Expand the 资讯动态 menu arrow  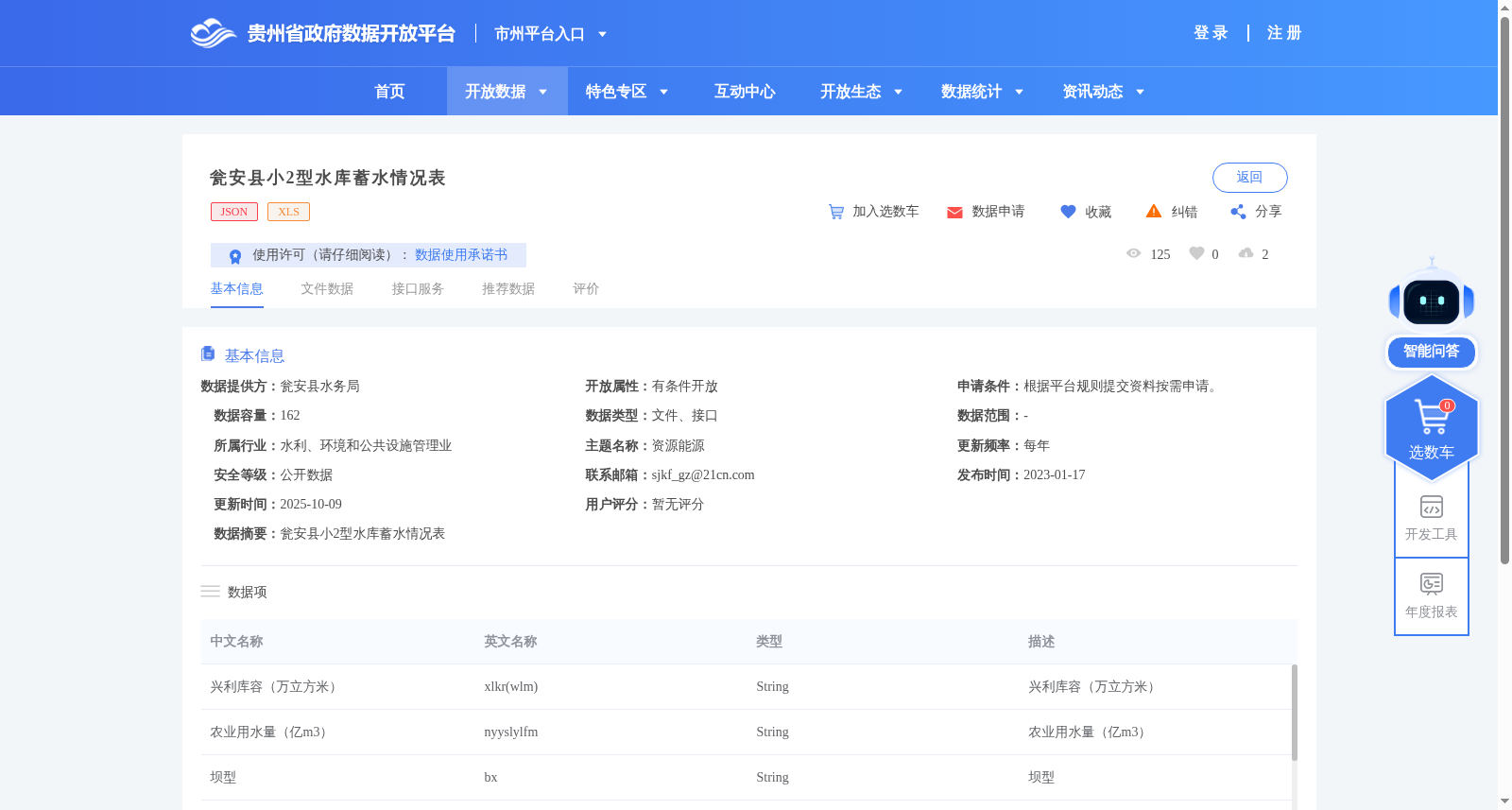coord(1140,92)
